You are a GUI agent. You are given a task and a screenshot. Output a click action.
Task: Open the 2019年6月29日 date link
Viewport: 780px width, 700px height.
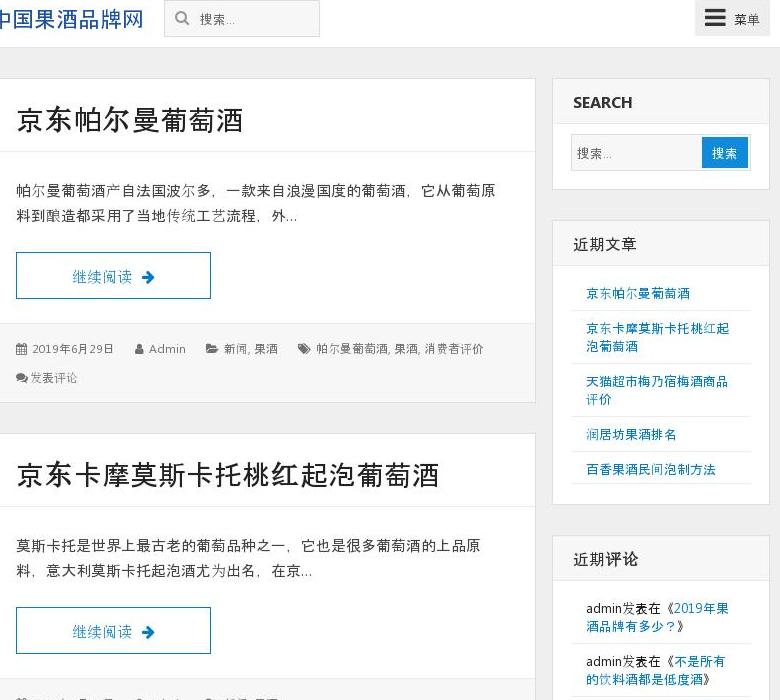tap(73, 349)
